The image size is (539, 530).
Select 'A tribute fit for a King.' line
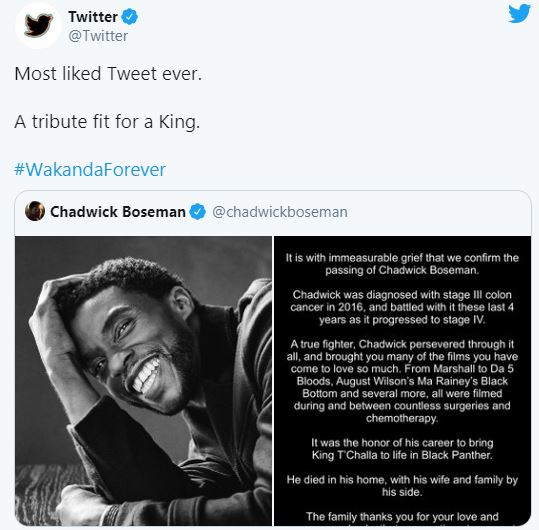107,122
